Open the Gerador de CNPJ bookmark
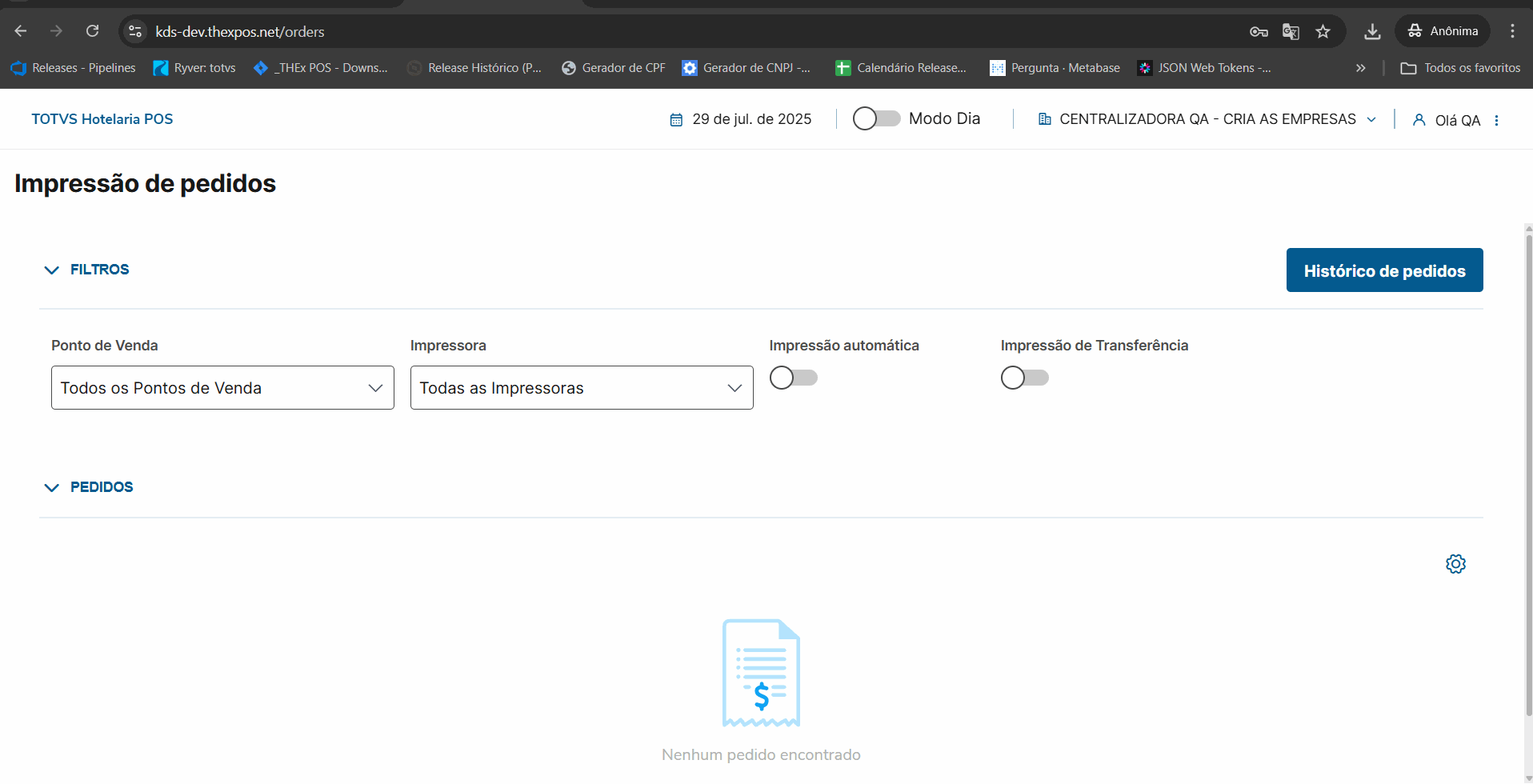1533x784 pixels. (746, 68)
